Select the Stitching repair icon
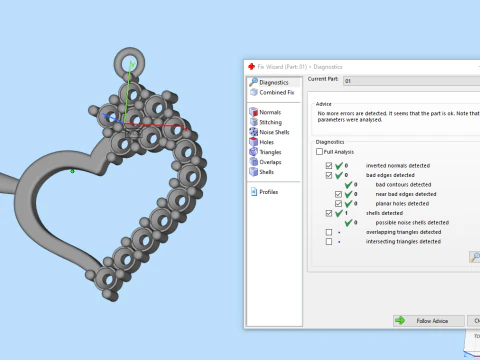 254,122
